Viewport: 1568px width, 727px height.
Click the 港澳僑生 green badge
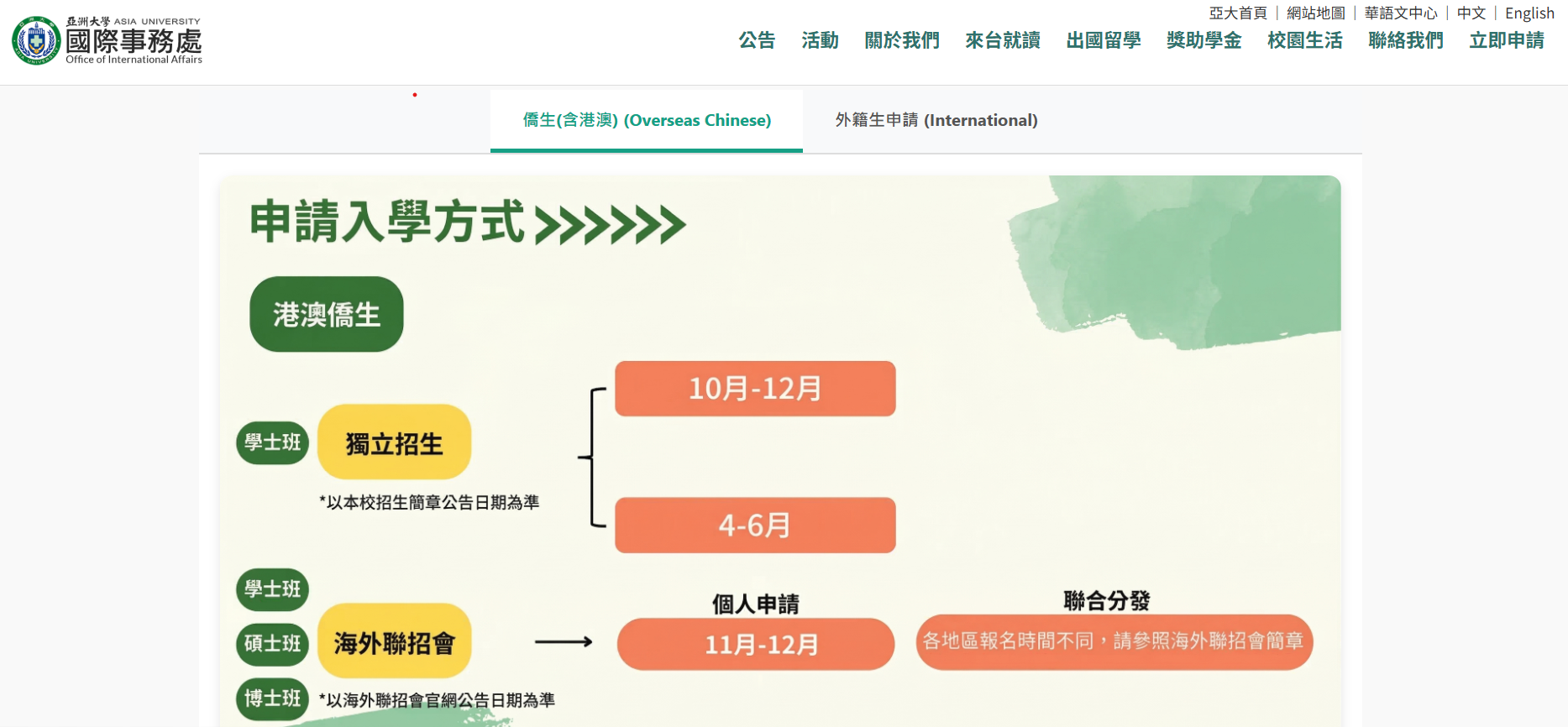pos(327,314)
